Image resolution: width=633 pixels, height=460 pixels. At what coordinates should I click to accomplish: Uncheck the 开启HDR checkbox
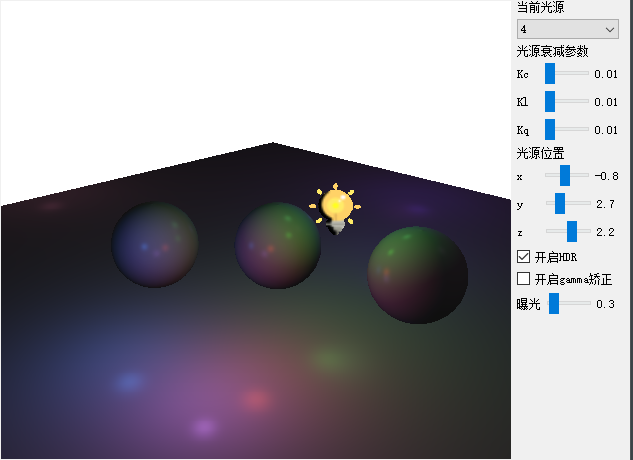click(524, 256)
